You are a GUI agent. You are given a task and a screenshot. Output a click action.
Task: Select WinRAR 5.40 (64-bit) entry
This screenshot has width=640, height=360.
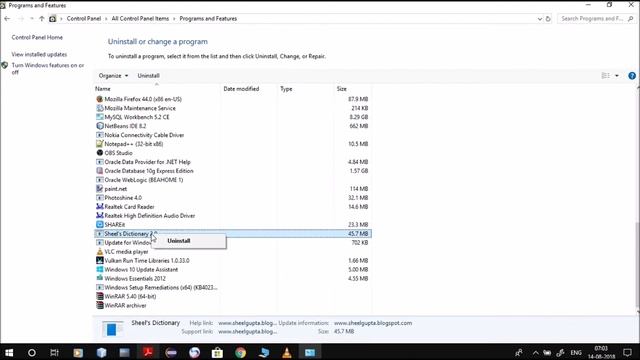233,297
